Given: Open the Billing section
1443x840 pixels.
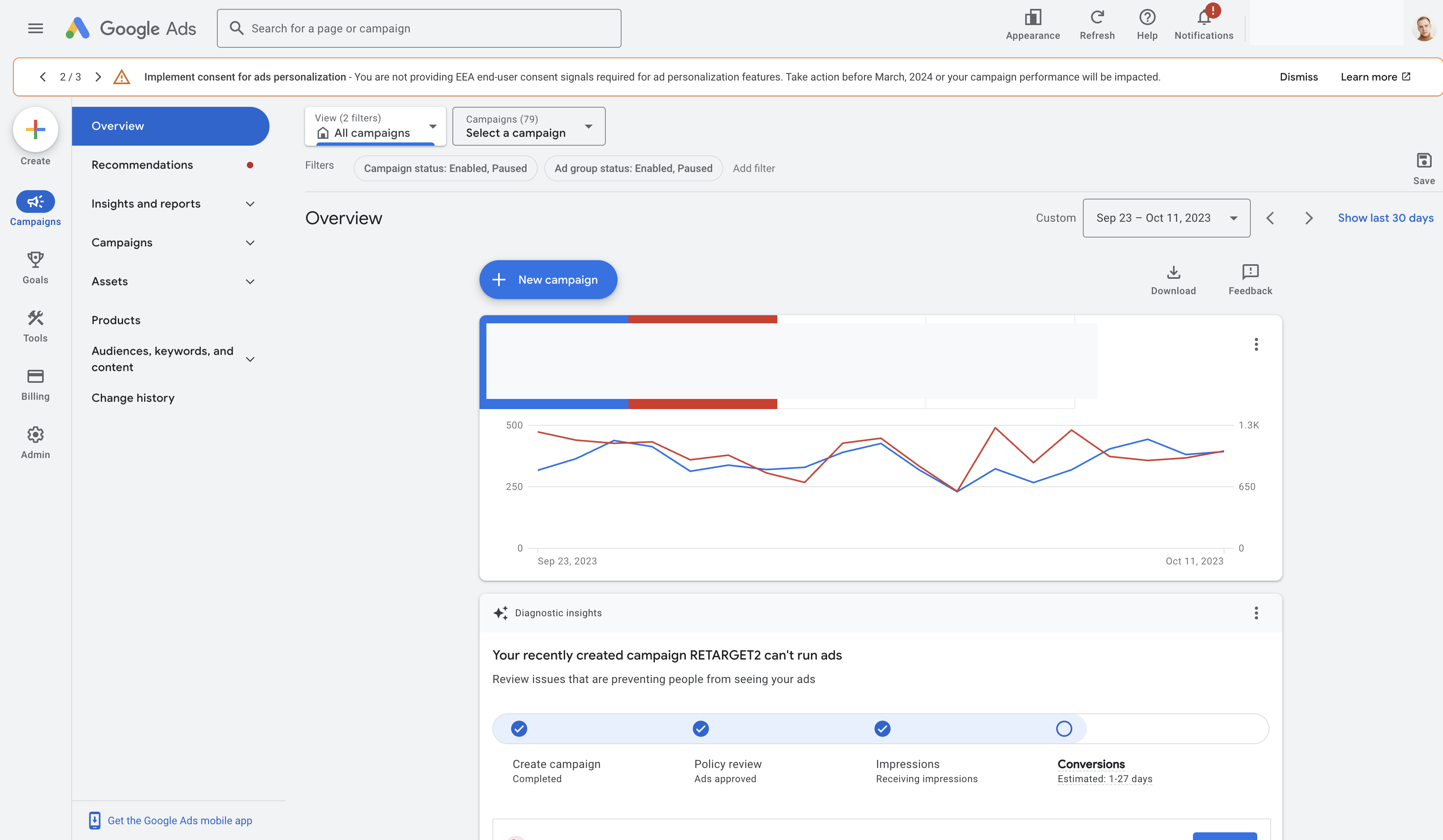Looking at the screenshot, I should 35,383.
